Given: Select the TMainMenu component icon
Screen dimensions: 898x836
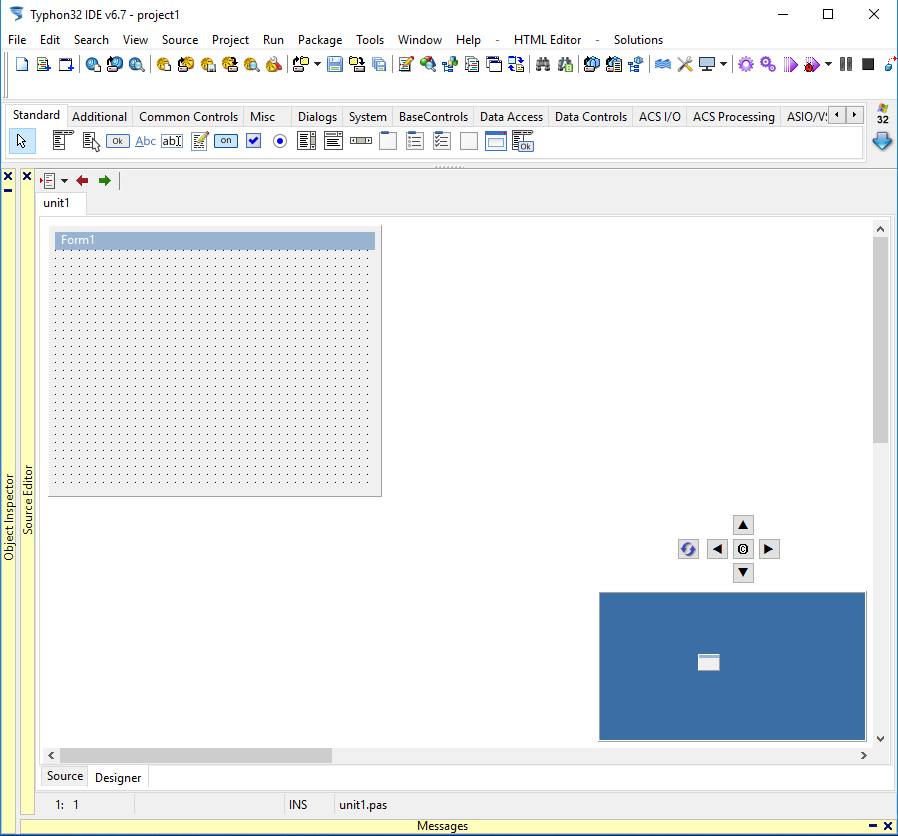Looking at the screenshot, I should click(63, 141).
